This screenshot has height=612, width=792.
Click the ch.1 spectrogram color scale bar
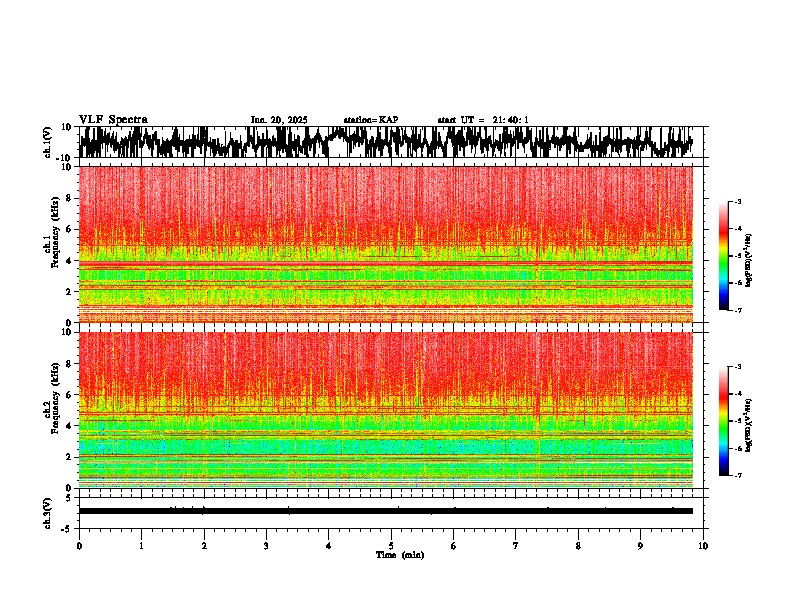pos(724,256)
